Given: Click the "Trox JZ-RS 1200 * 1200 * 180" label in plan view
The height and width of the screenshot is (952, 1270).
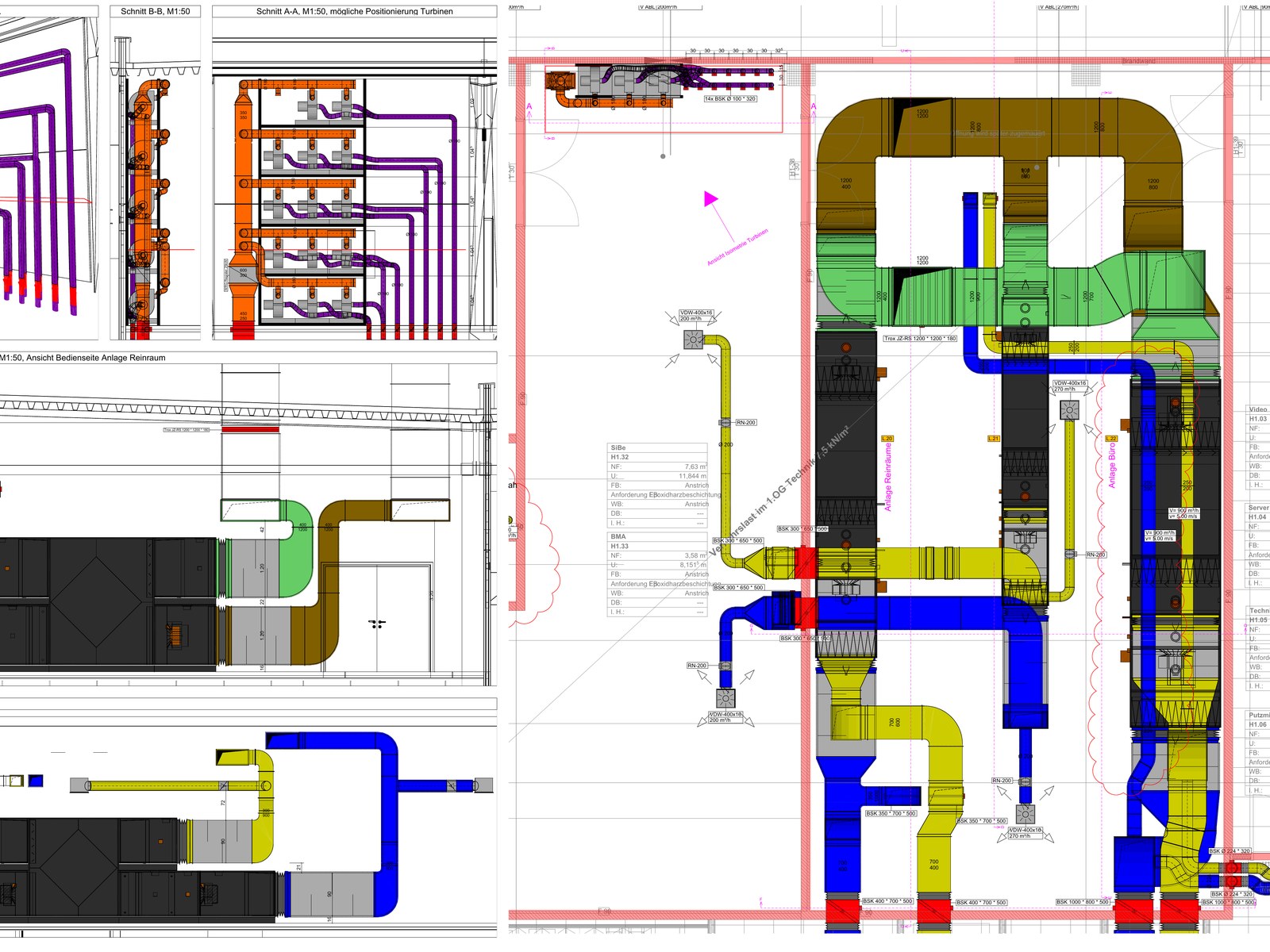Looking at the screenshot, I should 921,339.
